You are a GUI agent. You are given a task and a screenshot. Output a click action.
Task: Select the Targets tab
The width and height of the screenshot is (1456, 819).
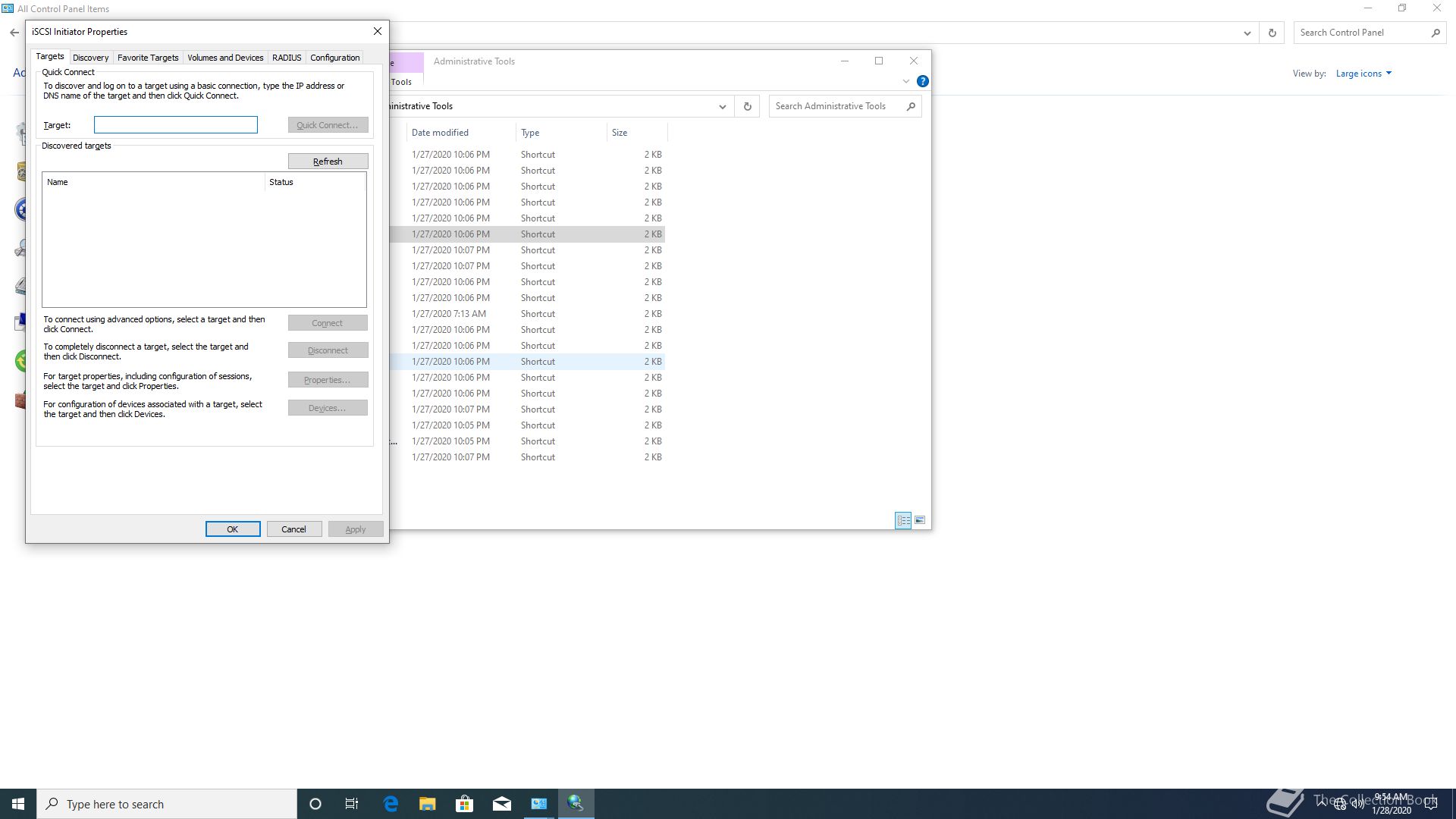[50, 57]
